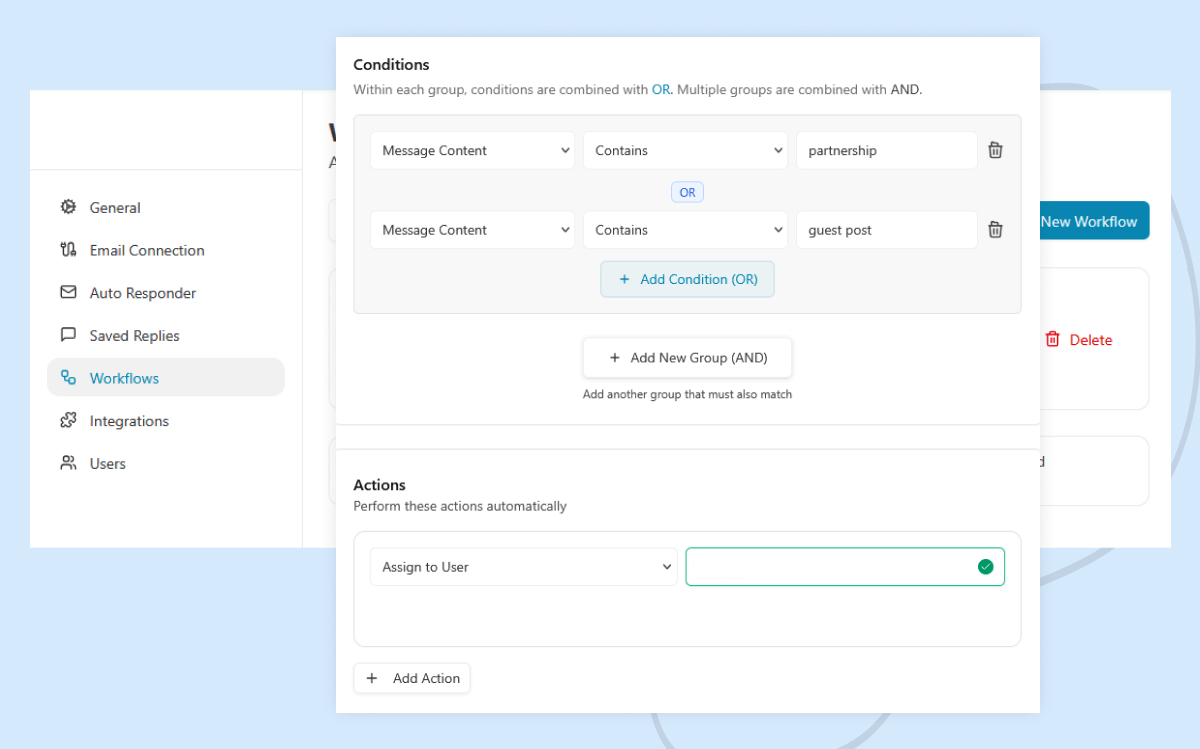Click the red trash icon beside Delete
This screenshot has width=1200, height=749.
(1052, 340)
